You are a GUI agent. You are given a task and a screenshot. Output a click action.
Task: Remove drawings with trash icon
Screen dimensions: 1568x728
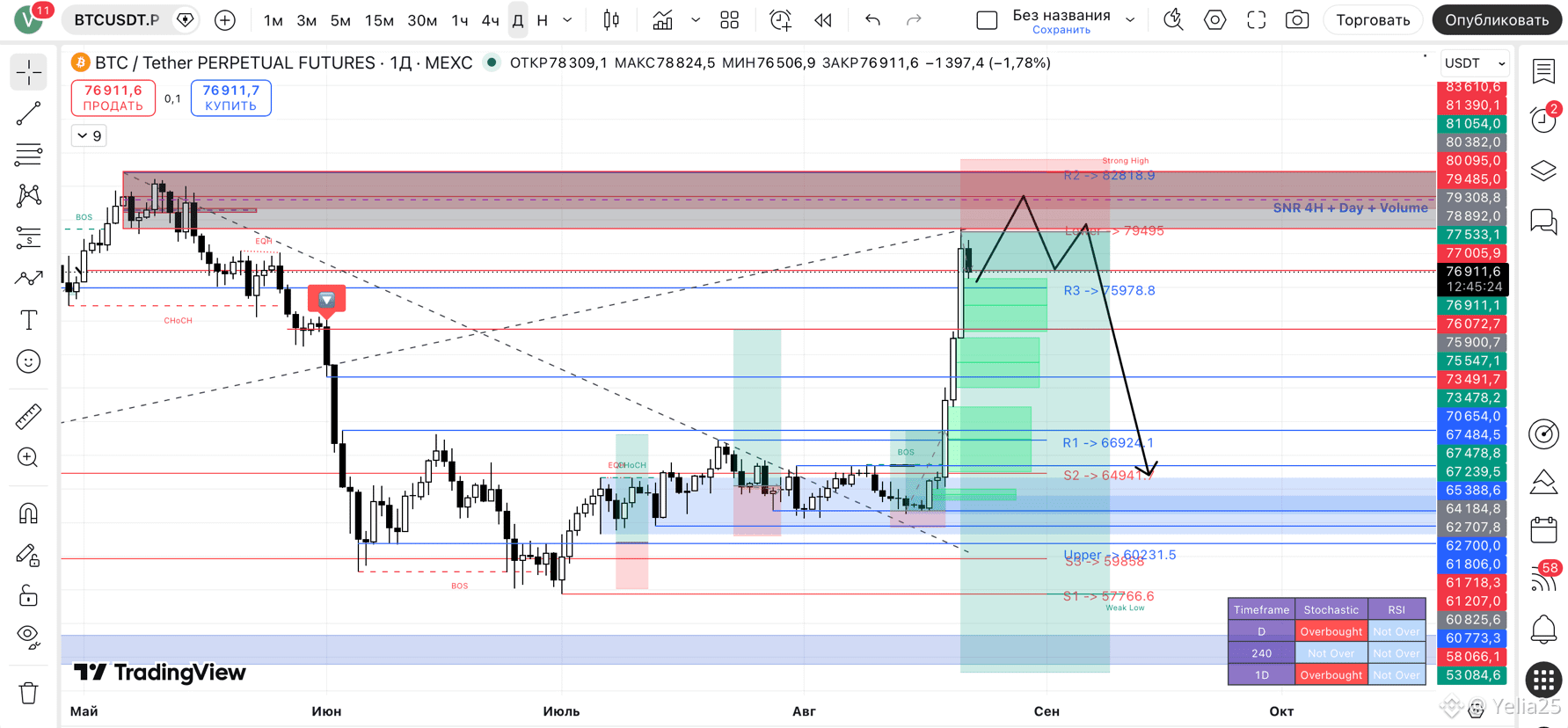[x=28, y=692]
